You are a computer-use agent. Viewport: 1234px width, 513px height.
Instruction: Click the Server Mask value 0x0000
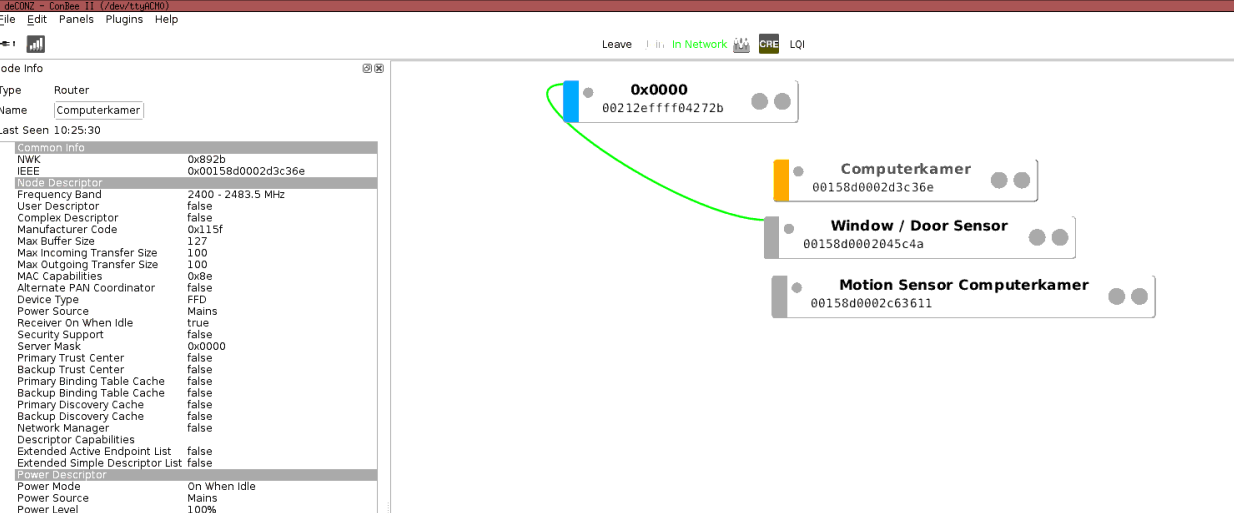[206, 346]
